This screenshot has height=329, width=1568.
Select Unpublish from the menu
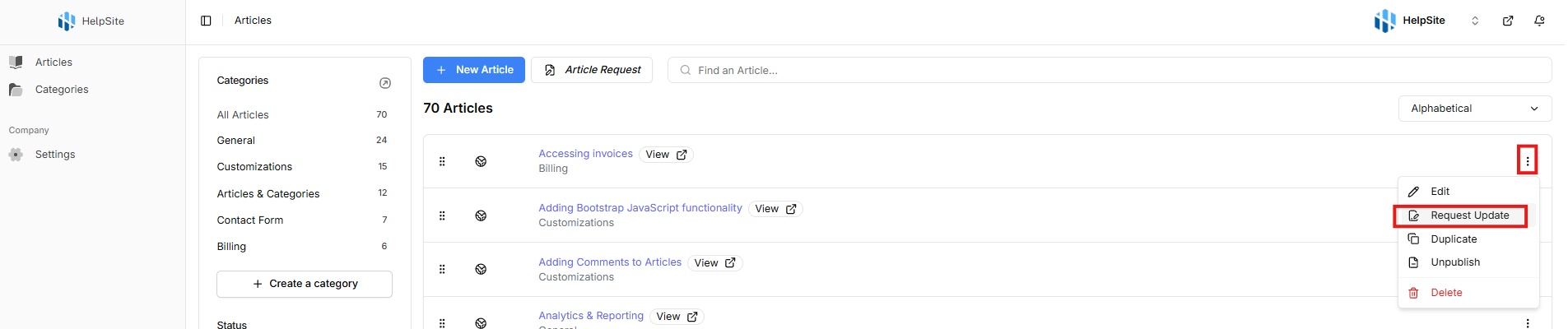[1454, 262]
